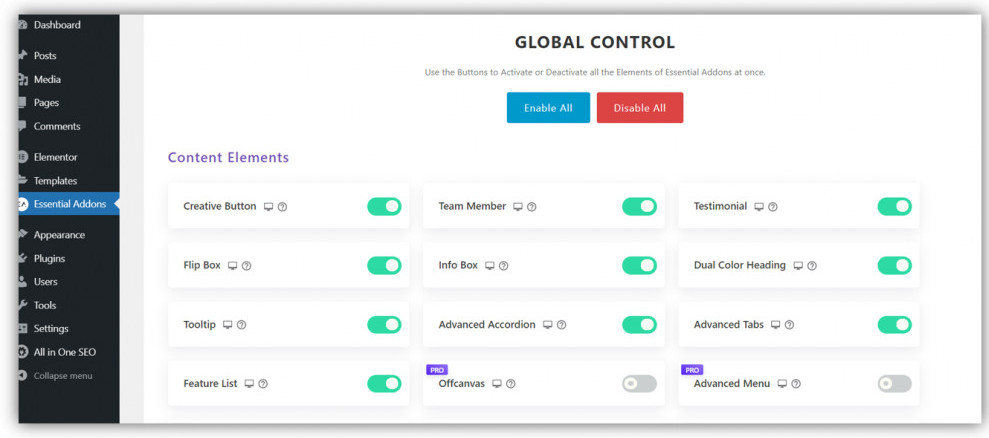Viewport: 989px width, 438px height.
Task: Open the Appearance menu item
Action: click(x=69, y=235)
